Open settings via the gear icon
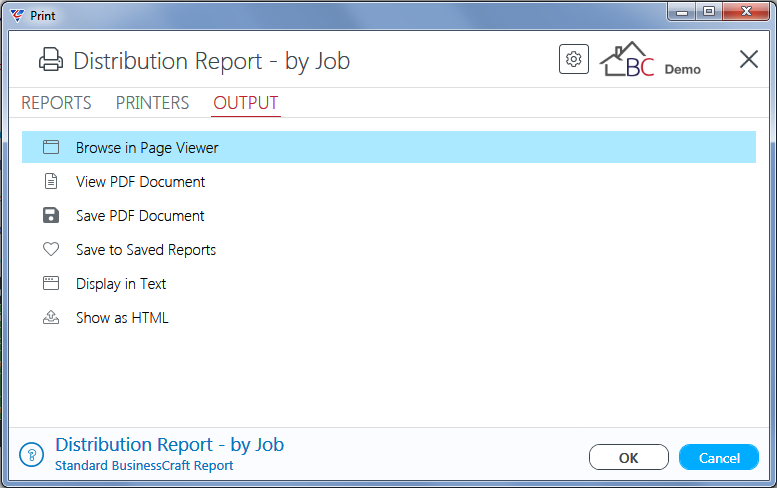The image size is (777, 488). tap(573, 59)
